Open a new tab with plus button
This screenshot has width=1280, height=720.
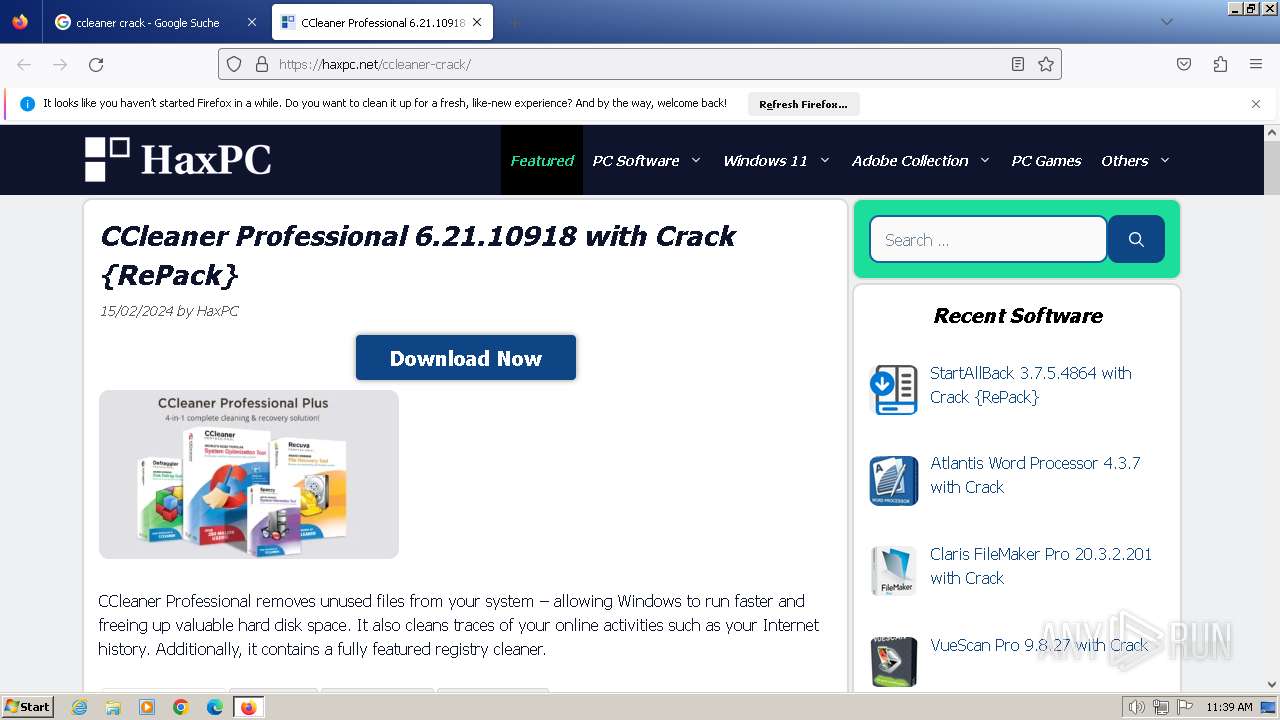[514, 22]
